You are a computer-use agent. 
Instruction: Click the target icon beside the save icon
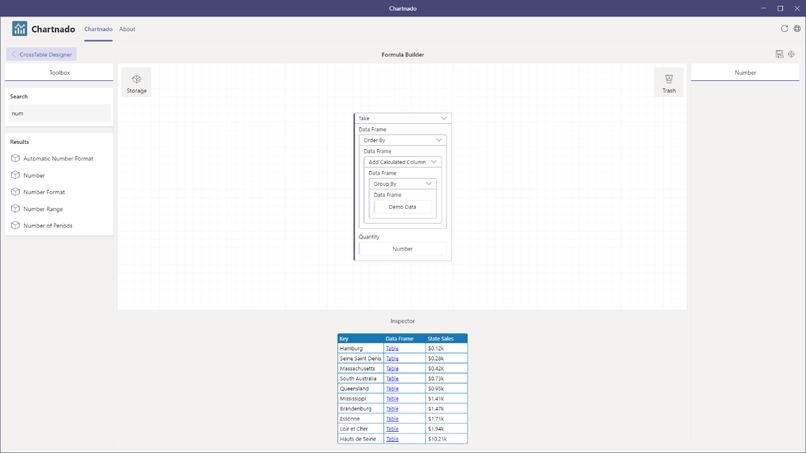coord(791,54)
